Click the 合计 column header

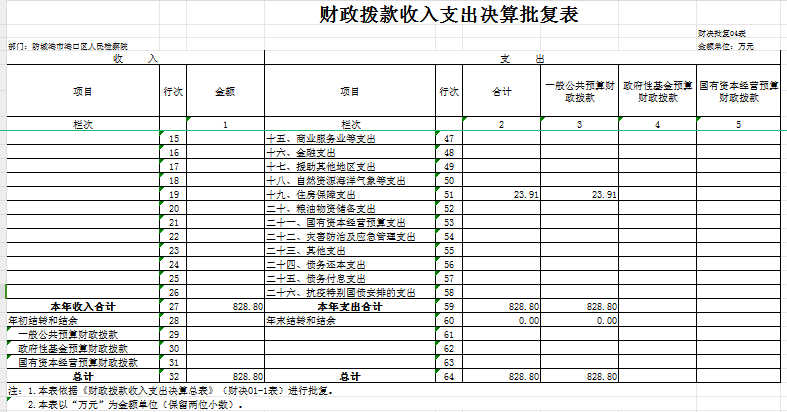click(501, 91)
